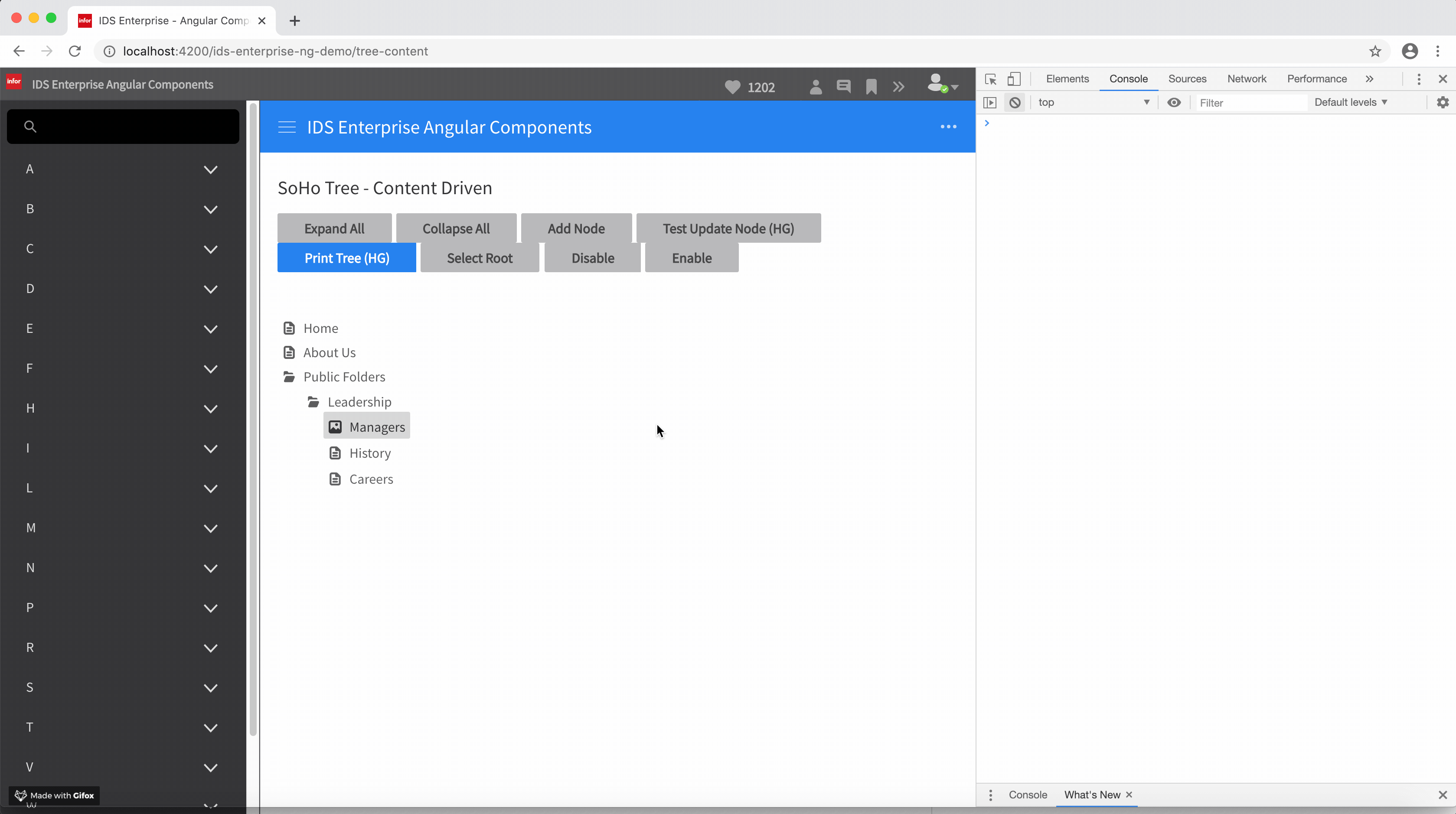Collapse the Public Folders tree node

pyautogui.click(x=289, y=377)
